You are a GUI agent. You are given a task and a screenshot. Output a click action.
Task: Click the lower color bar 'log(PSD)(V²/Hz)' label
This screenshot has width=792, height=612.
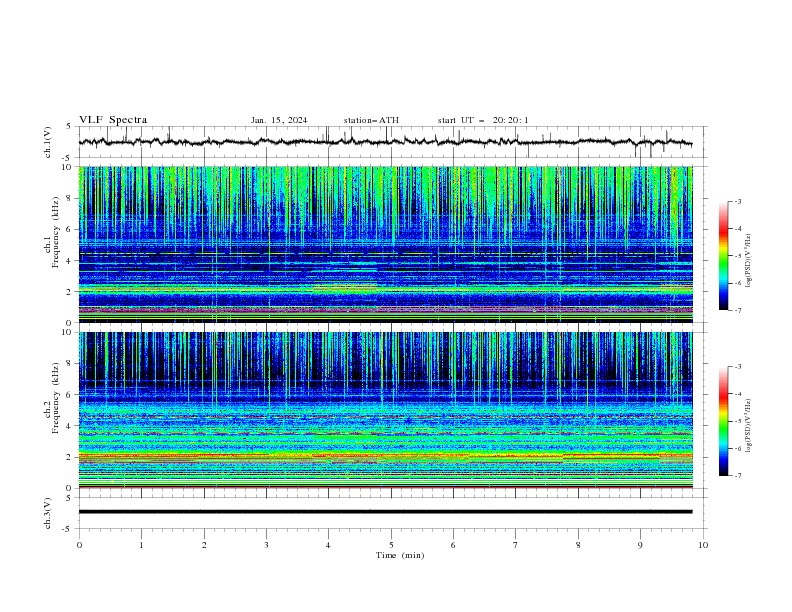(749, 425)
